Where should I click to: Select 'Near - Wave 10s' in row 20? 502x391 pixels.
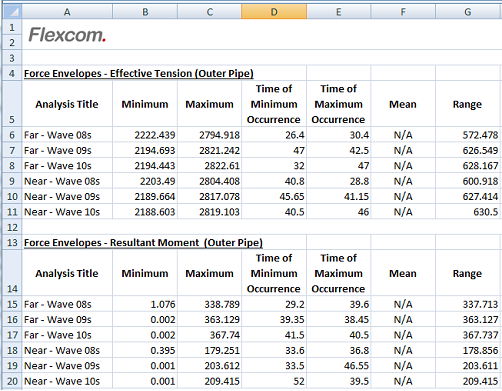[67, 381]
